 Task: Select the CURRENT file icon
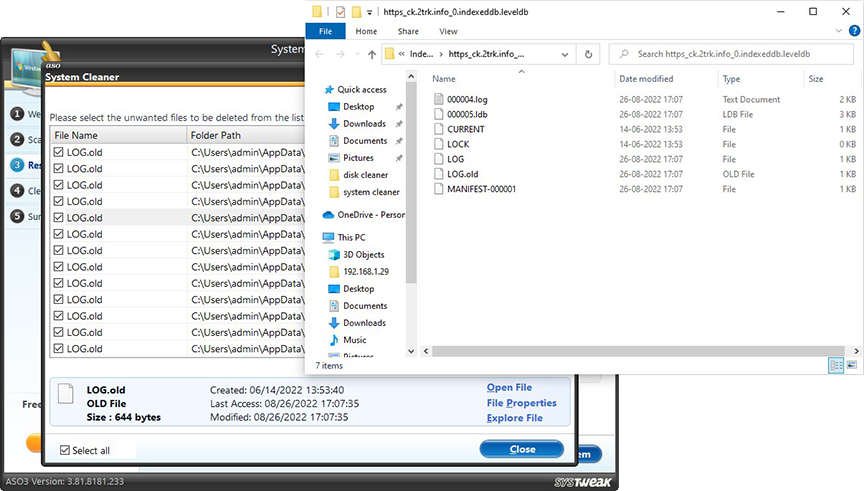439,129
